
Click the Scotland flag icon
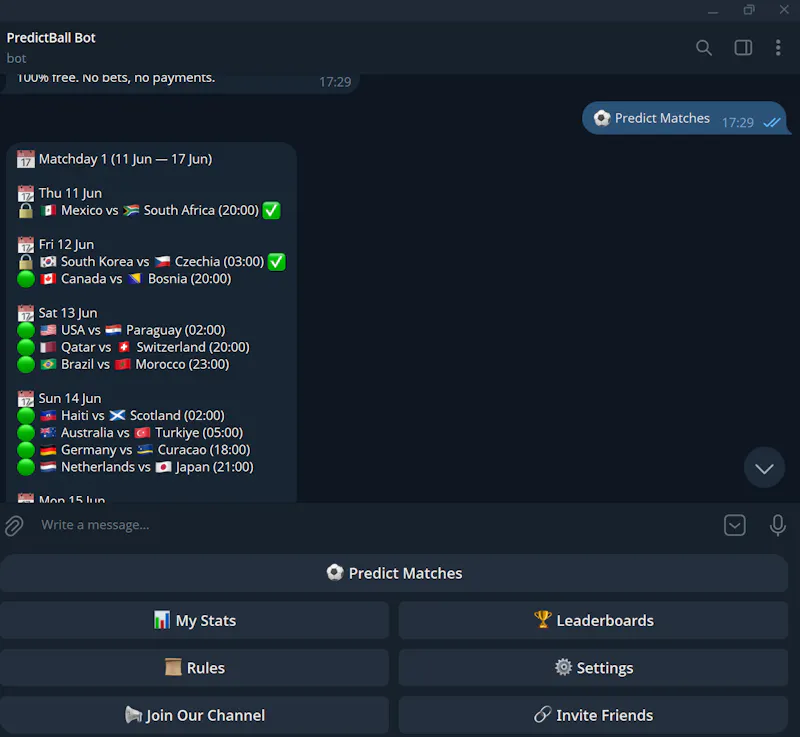(117, 415)
